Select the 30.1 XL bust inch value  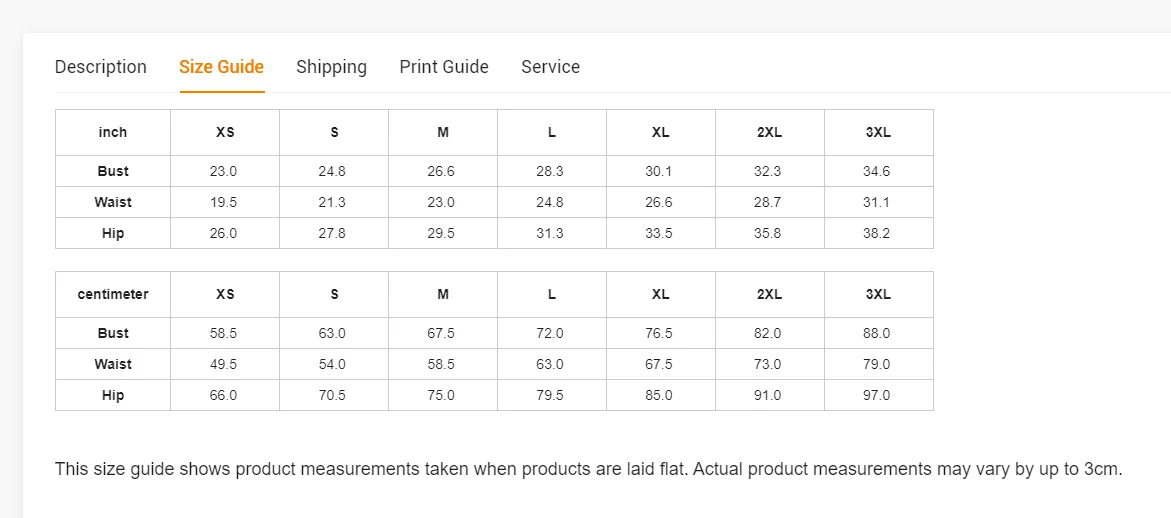[x=661, y=171]
